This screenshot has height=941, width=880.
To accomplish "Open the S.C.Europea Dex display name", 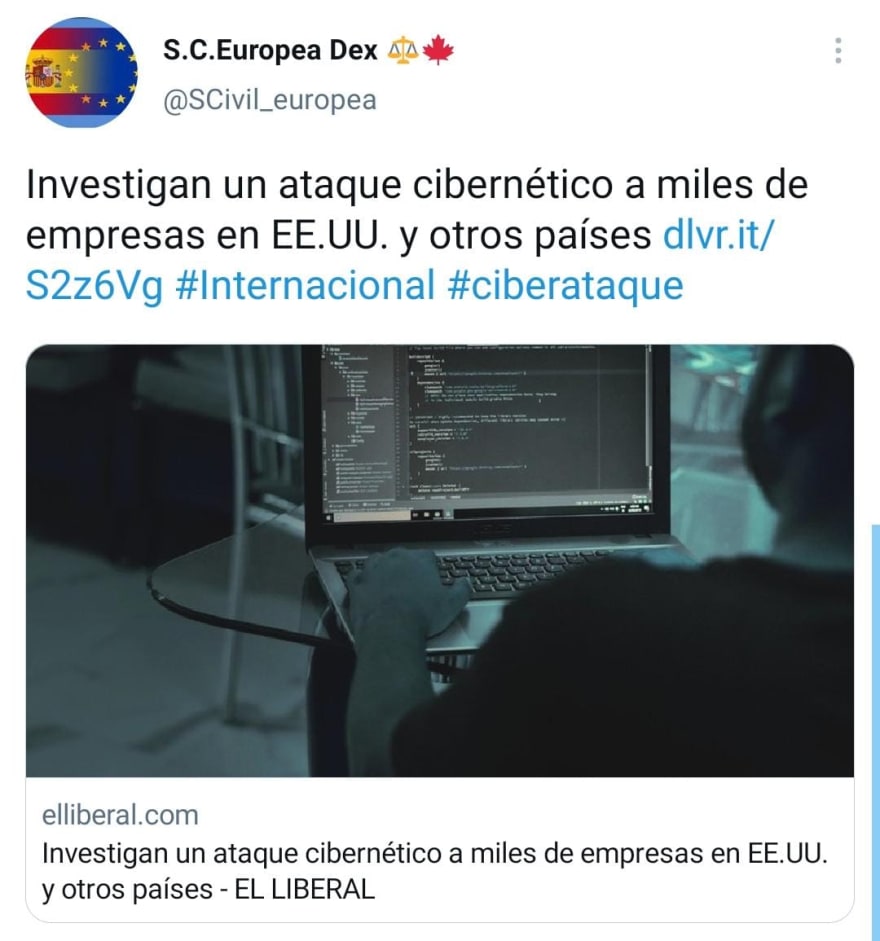I will pos(270,50).
